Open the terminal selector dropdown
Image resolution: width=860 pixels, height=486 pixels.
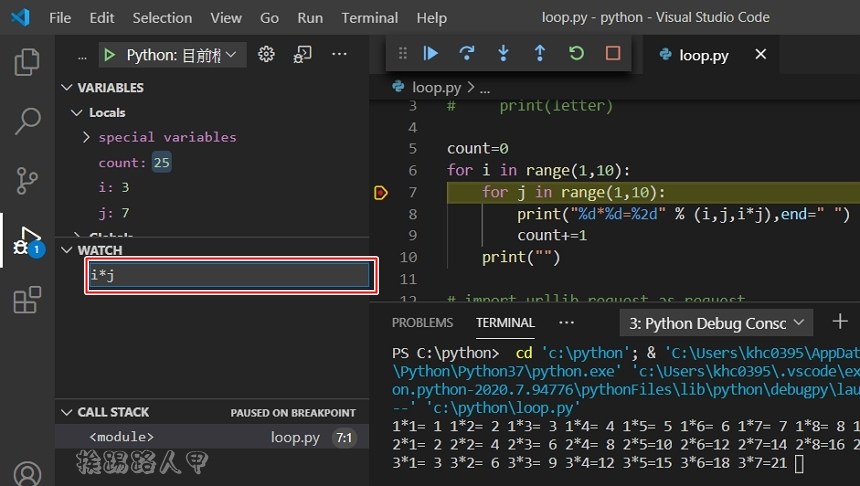pyautogui.click(x=716, y=323)
